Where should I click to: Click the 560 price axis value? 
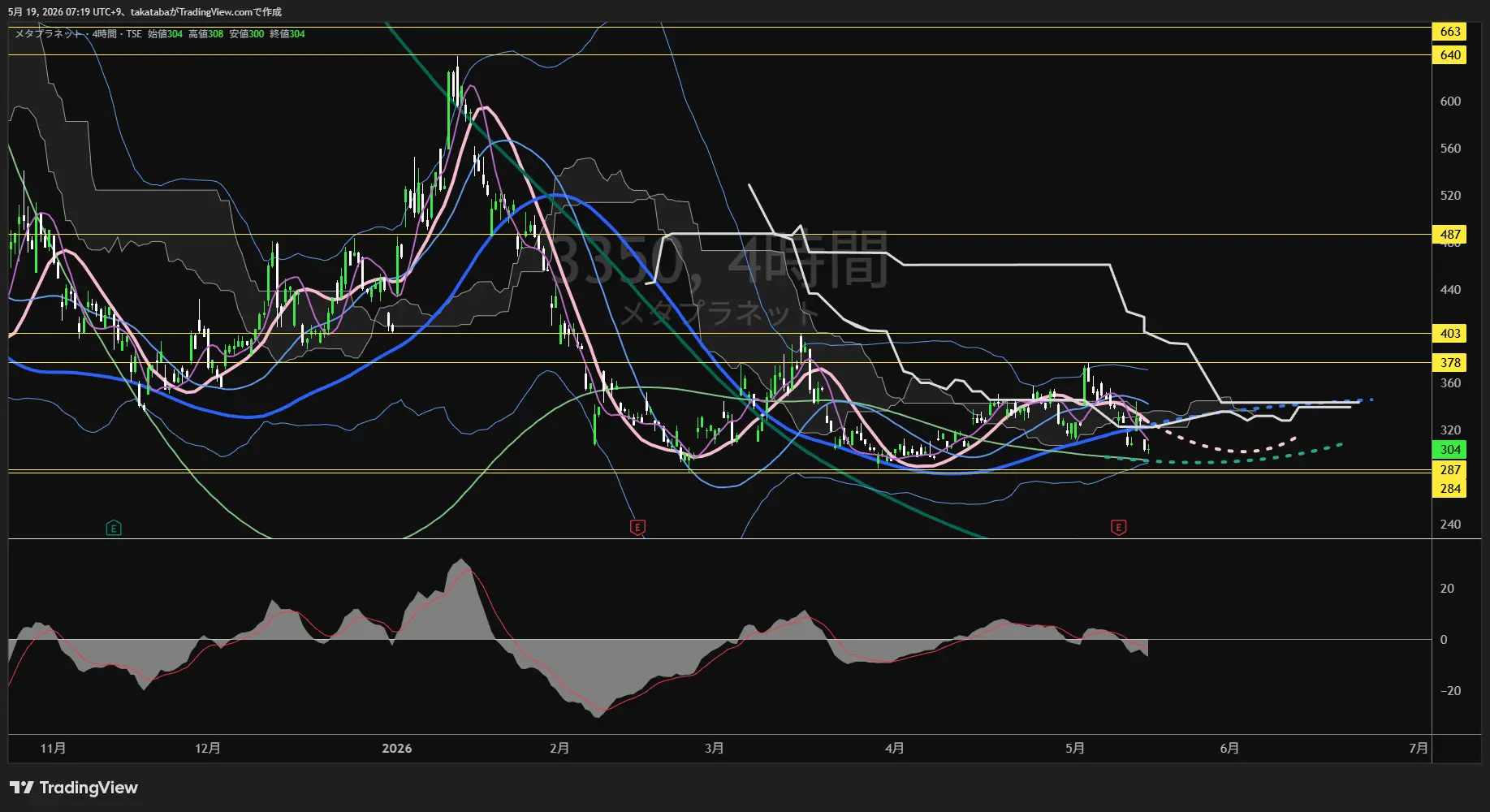click(x=1450, y=149)
